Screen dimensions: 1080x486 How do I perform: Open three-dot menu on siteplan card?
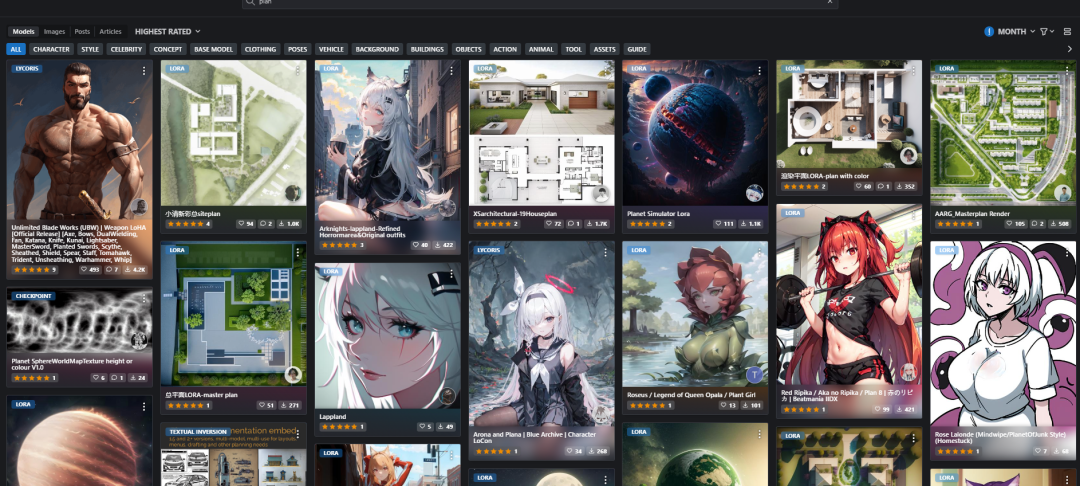(298, 70)
